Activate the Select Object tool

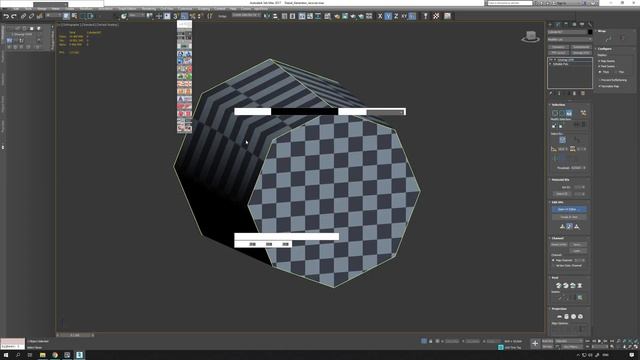pyautogui.click(x=66, y=16)
